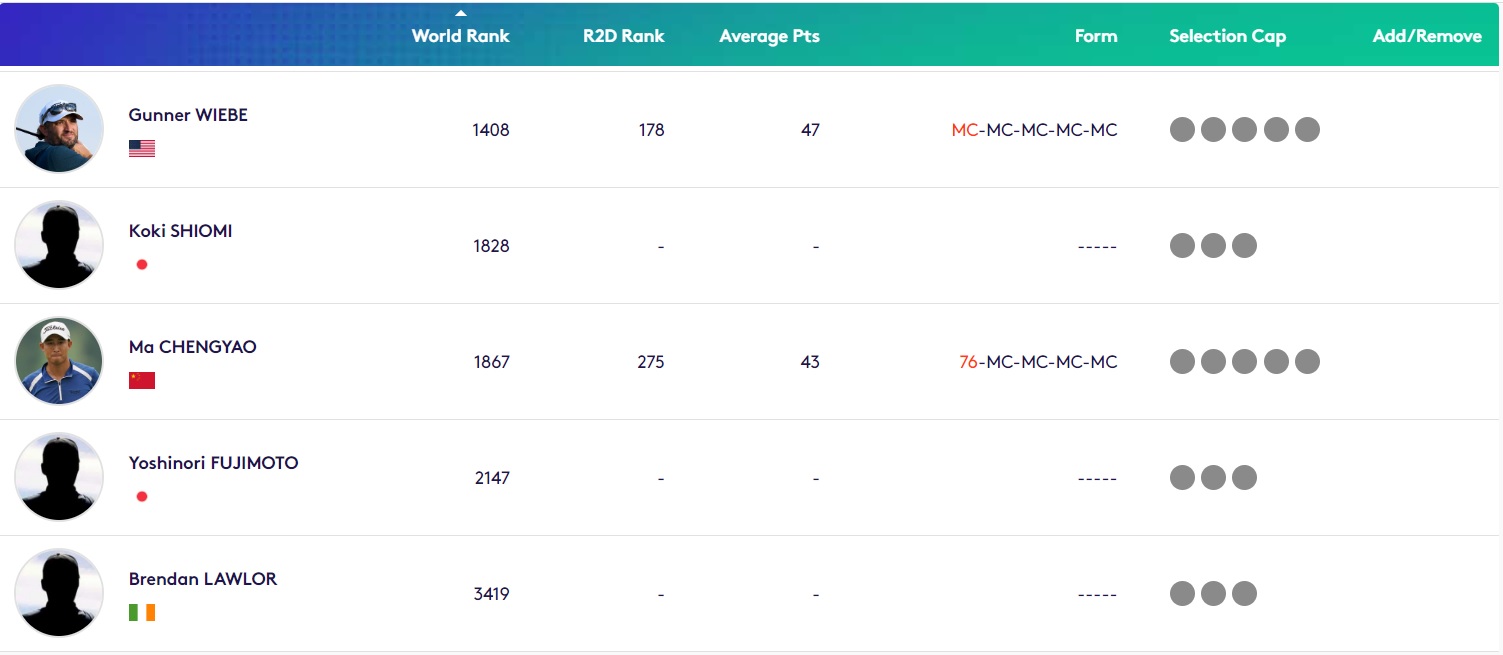Image resolution: width=1503 pixels, height=655 pixels.
Task: Click the Add/Remove column header
Action: pos(1426,36)
